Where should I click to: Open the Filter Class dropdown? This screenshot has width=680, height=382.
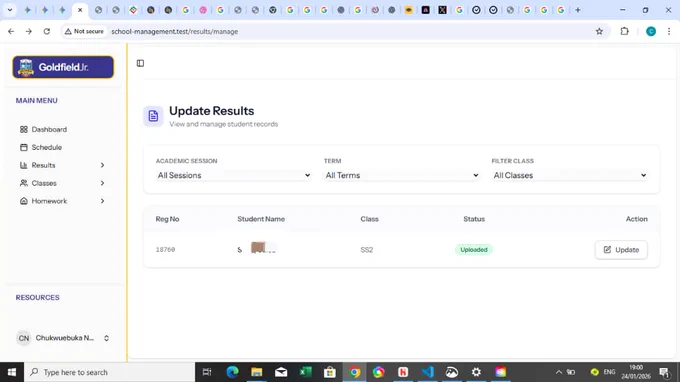coord(570,175)
